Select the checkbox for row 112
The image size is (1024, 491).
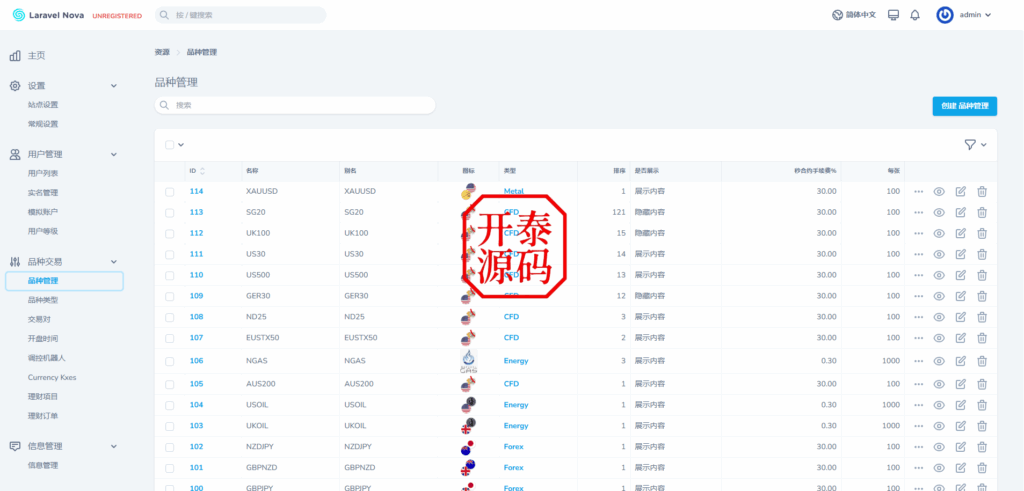170,234
